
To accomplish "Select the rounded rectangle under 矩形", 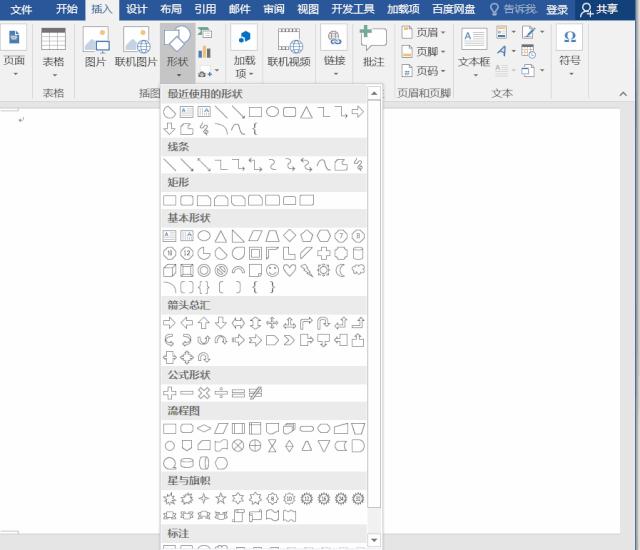I will (187, 200).
